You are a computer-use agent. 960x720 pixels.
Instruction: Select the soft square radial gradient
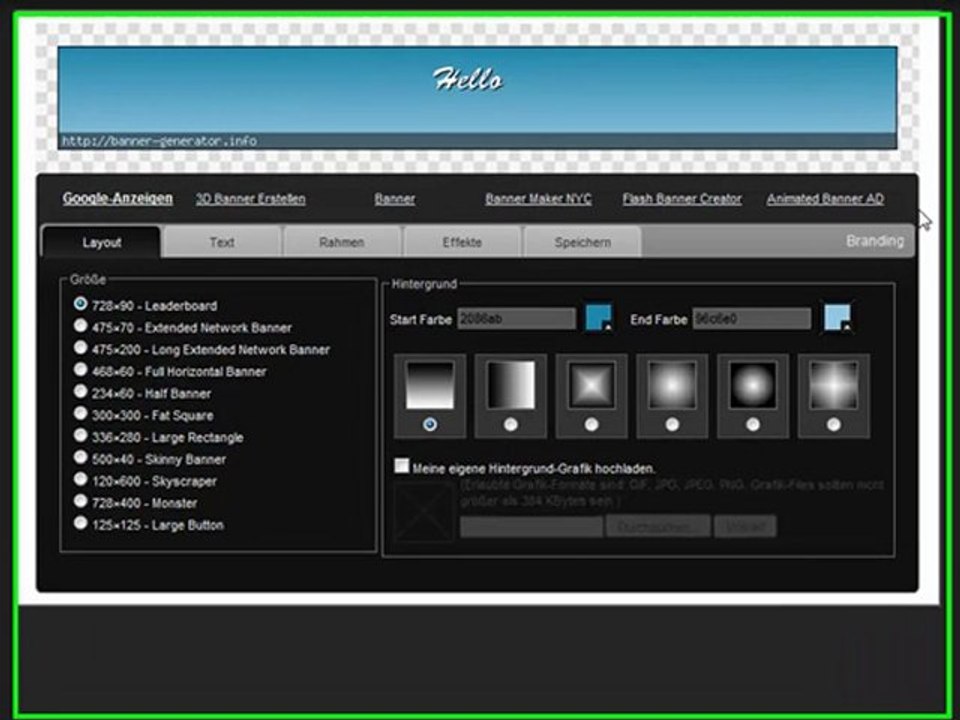click(672, 385)
